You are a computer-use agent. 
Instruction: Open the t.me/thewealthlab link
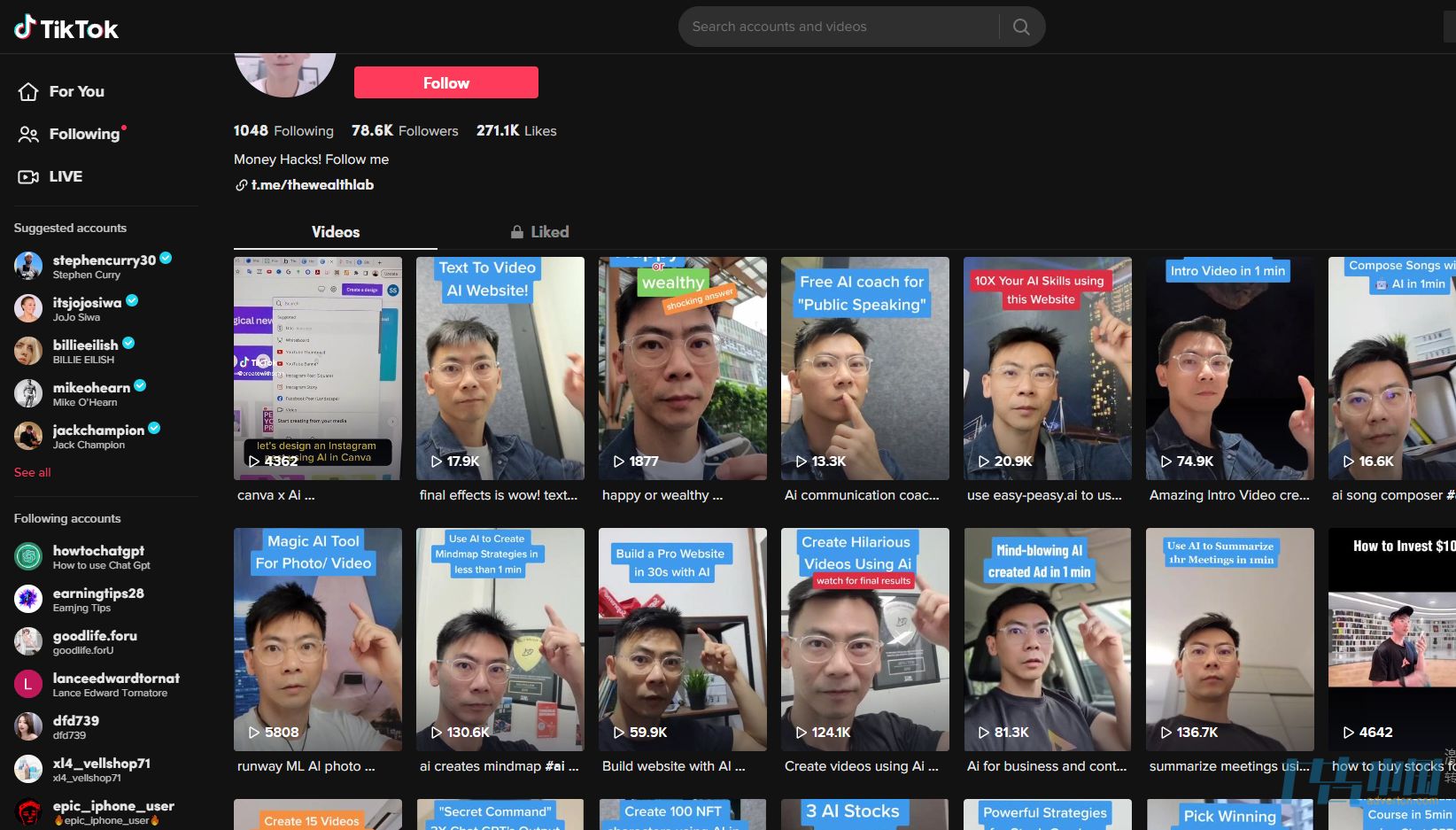coord(314,184)
